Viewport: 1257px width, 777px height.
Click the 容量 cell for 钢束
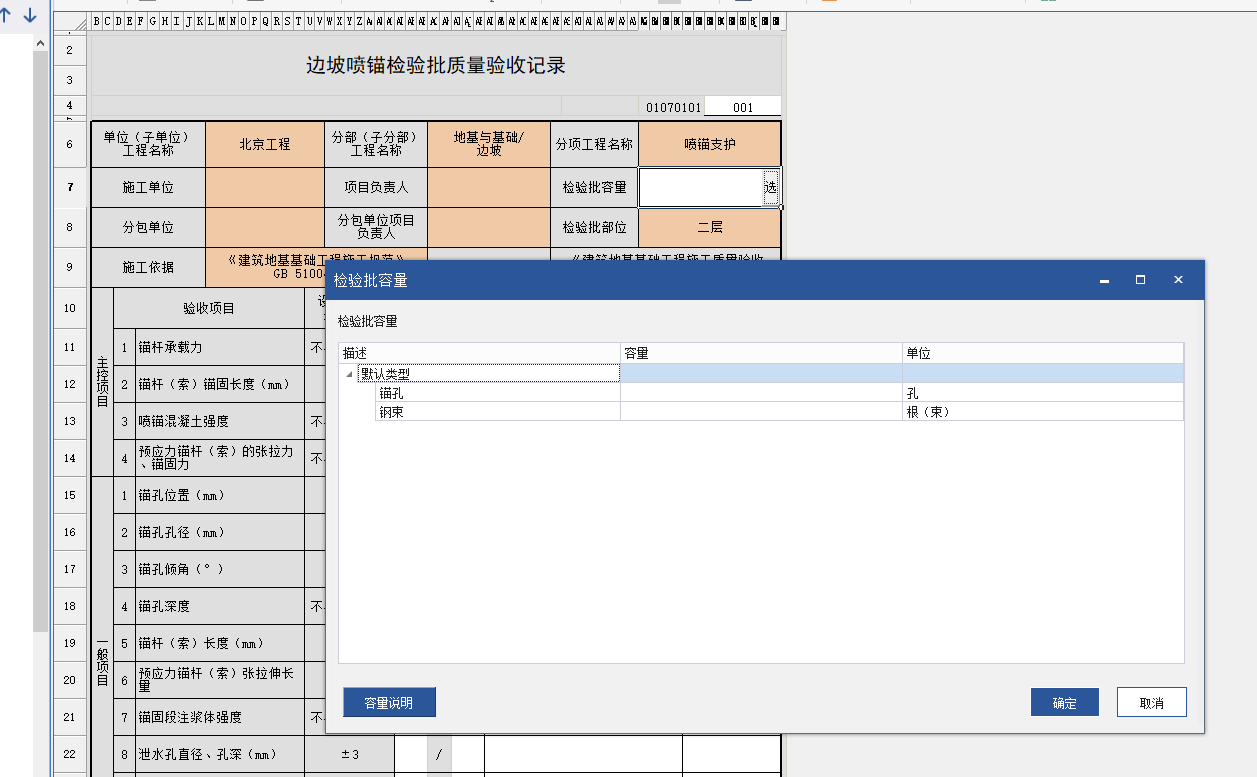(760, 412)
